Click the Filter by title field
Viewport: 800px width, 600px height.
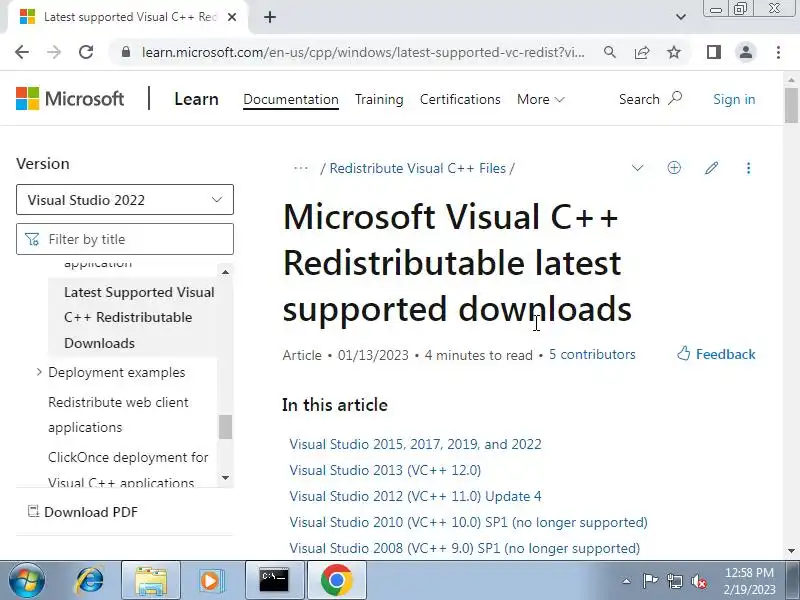[125, 239]
